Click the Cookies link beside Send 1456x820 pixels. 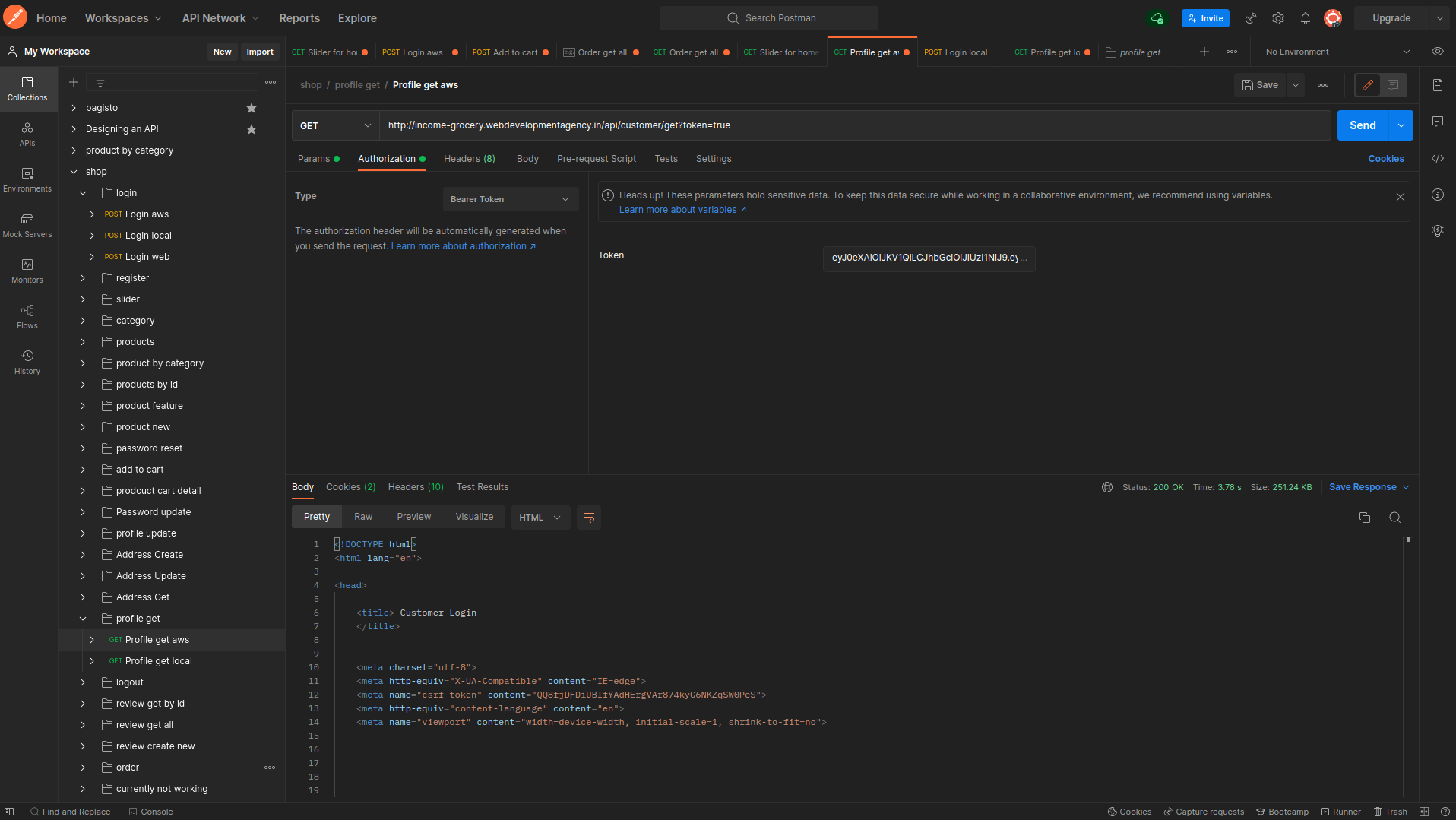coord(1386,159)
